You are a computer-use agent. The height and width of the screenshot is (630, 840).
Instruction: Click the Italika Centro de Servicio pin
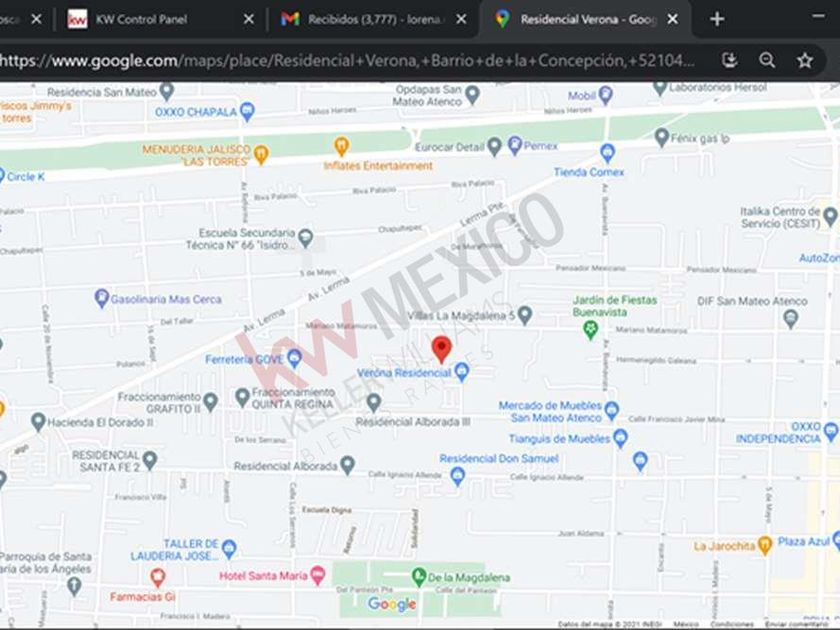coord(830,216)
